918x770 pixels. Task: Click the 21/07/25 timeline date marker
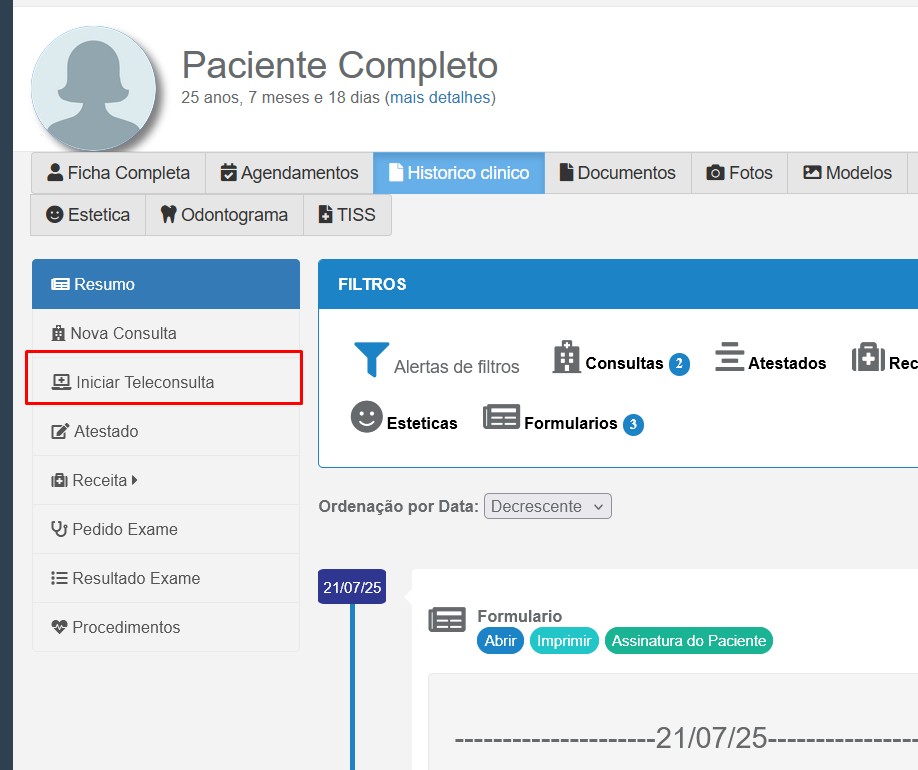click(352, 587)
